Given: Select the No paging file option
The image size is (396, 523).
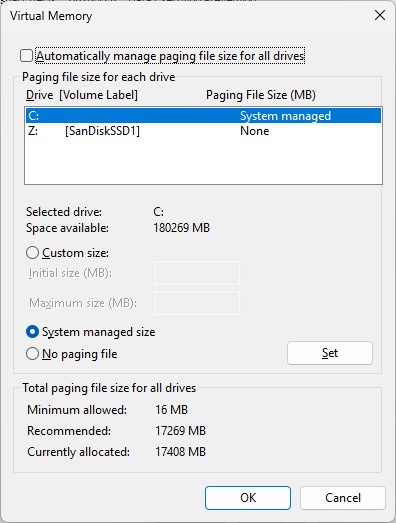Looking at the screenshot, I should coord(32,354).
